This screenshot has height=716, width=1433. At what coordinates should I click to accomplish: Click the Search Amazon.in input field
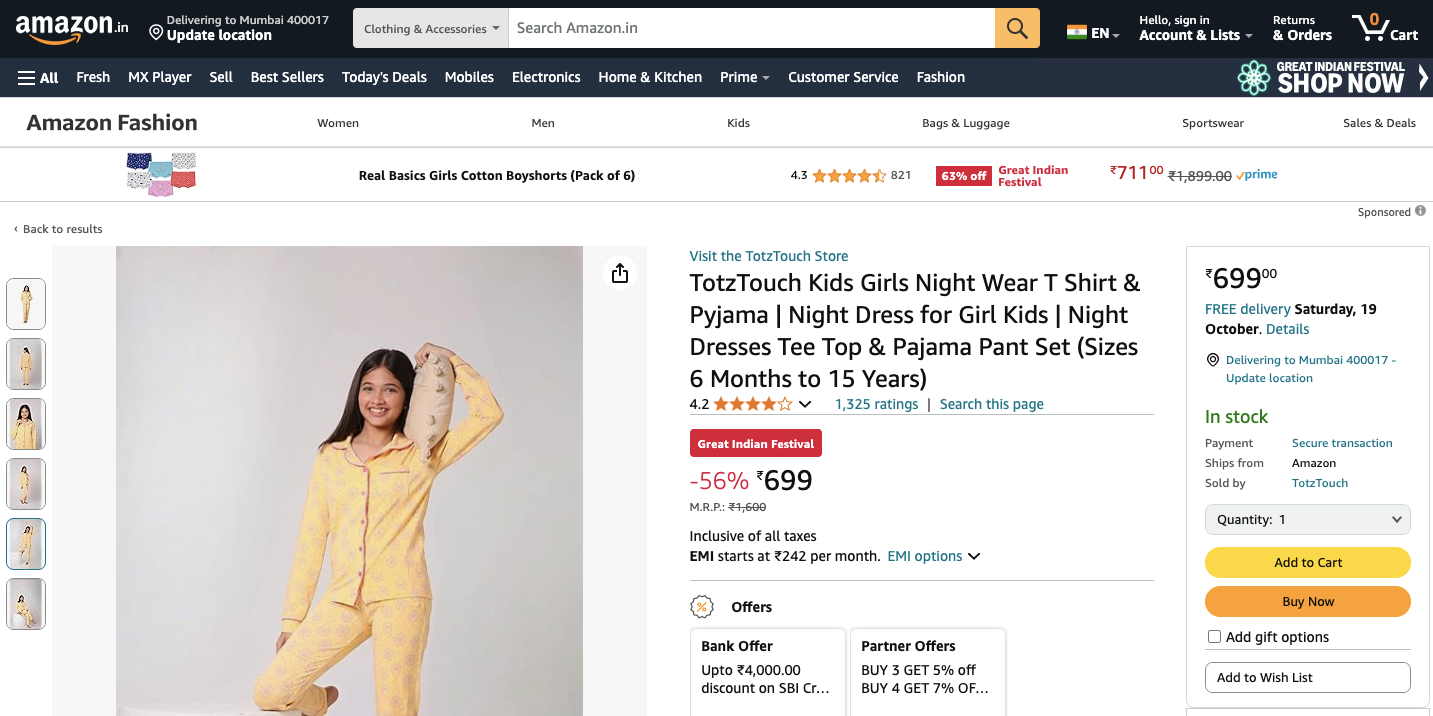tap(751, 28)
